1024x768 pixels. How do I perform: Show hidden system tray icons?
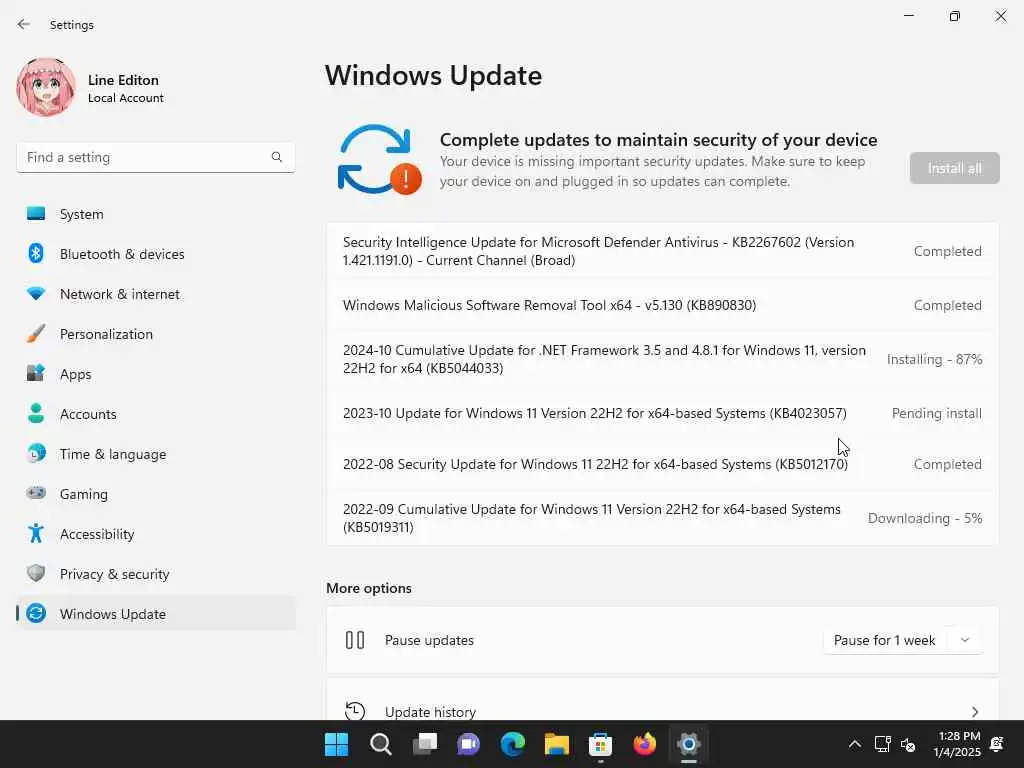854,744
